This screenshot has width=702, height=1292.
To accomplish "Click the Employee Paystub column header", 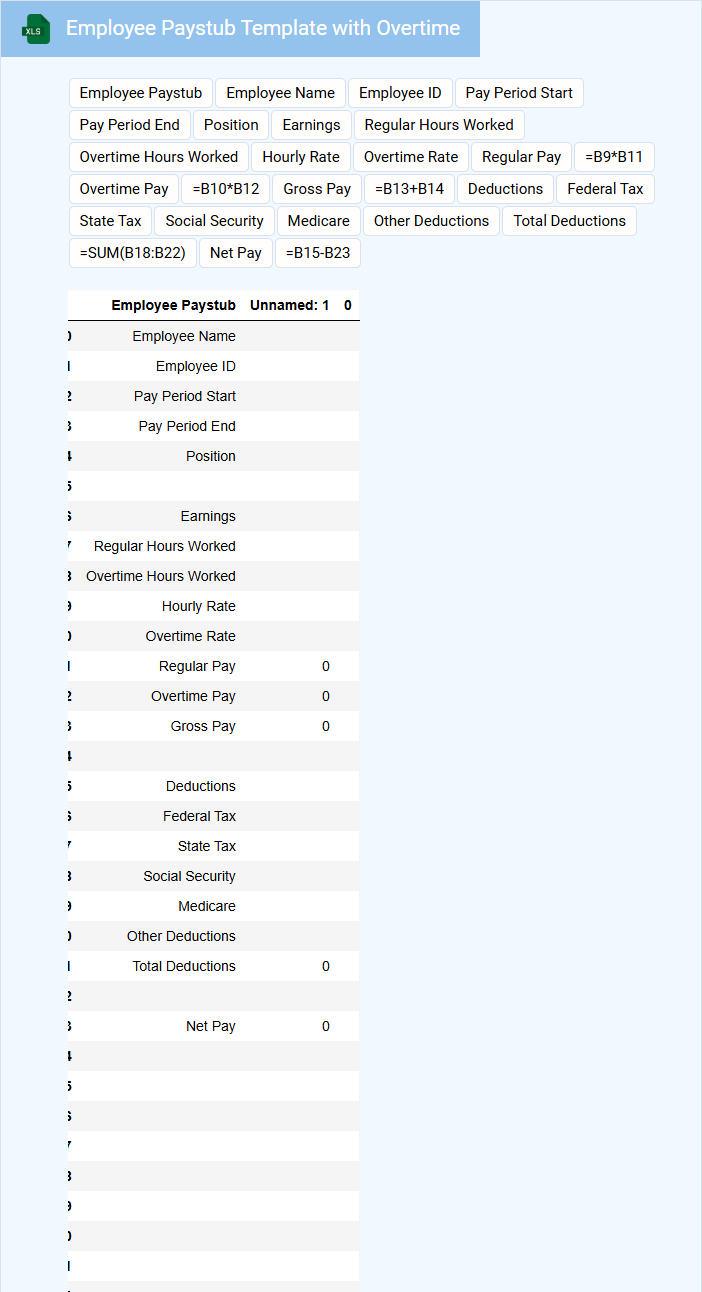I will [x=174, y=305].
